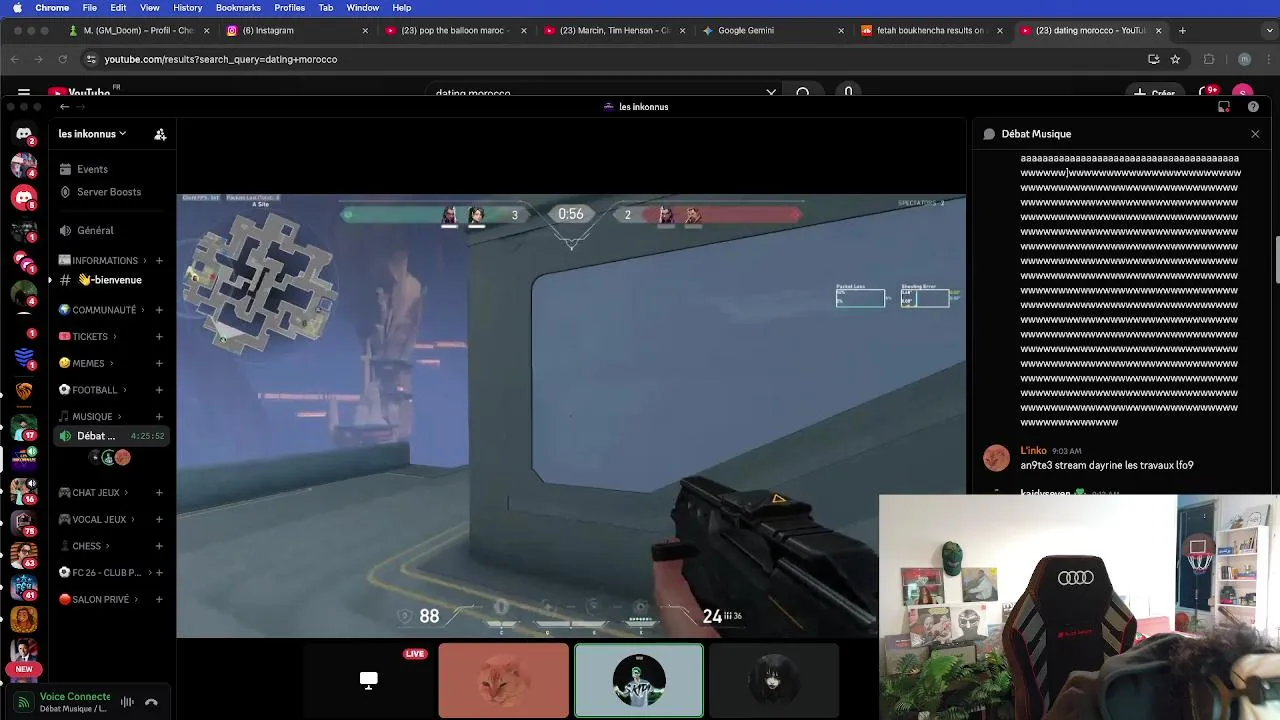Screen dimensions: 1280x720
Task: Select the green-outlined speaking participant tile
Action: 639,680
